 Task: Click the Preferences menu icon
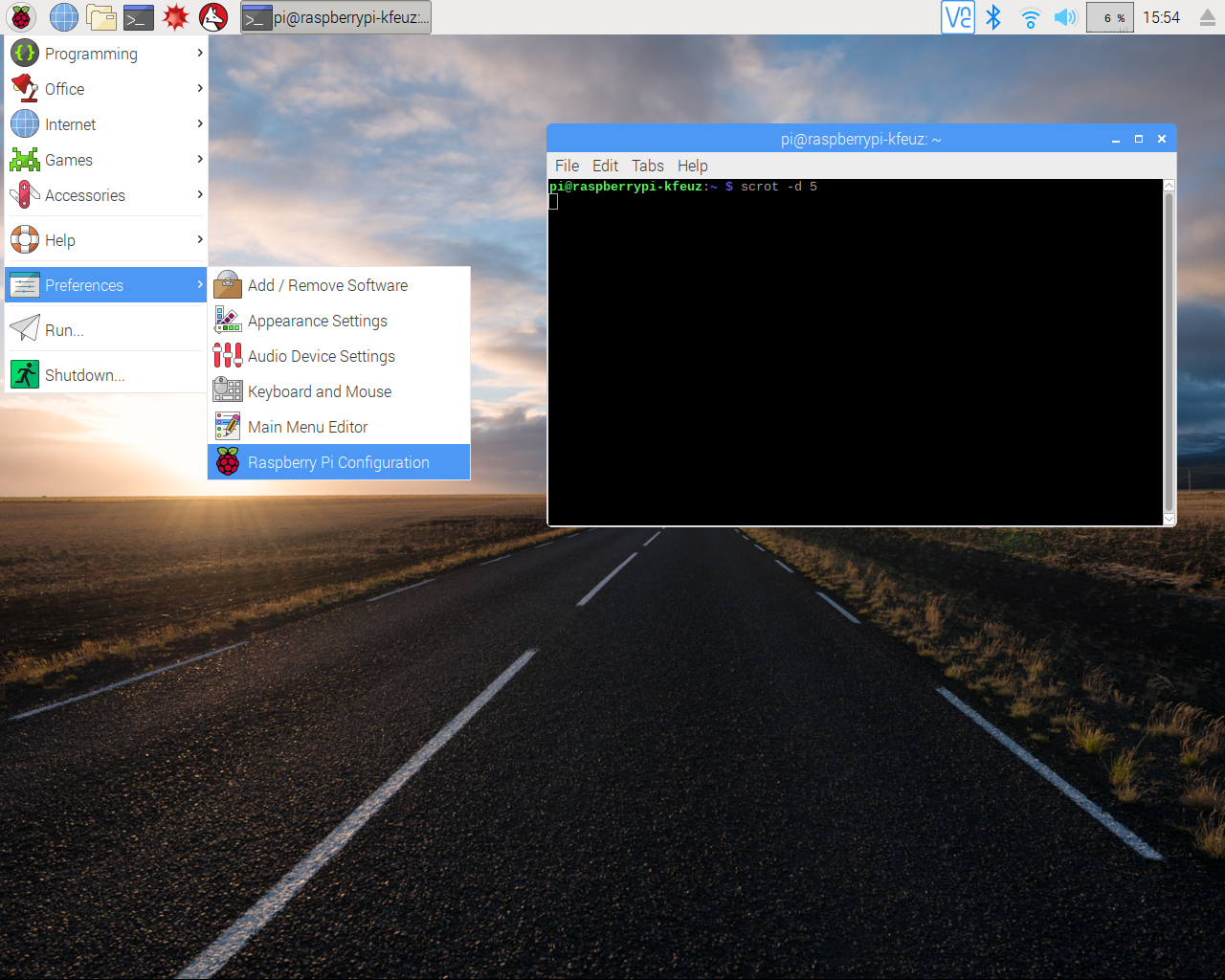(x=25, y=285)
